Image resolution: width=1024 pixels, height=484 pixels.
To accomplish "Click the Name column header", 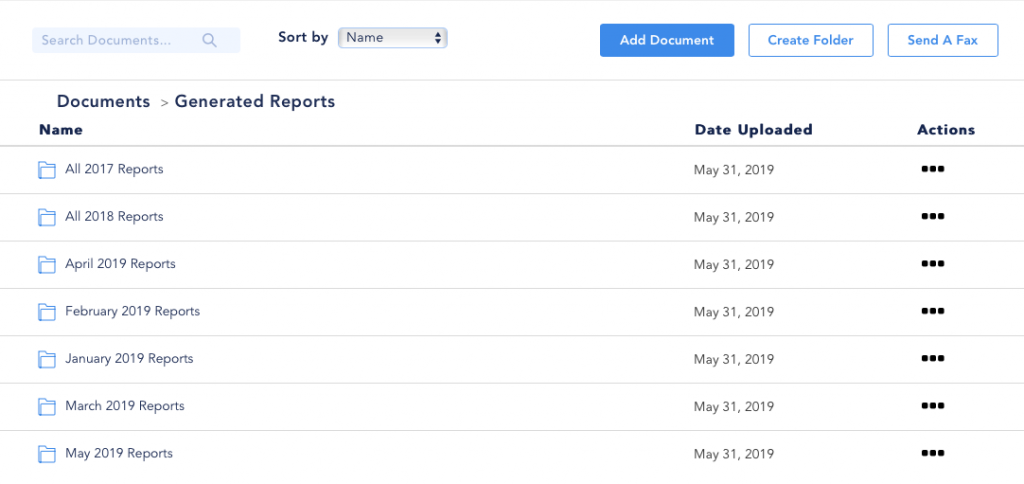I will point(61,130).
